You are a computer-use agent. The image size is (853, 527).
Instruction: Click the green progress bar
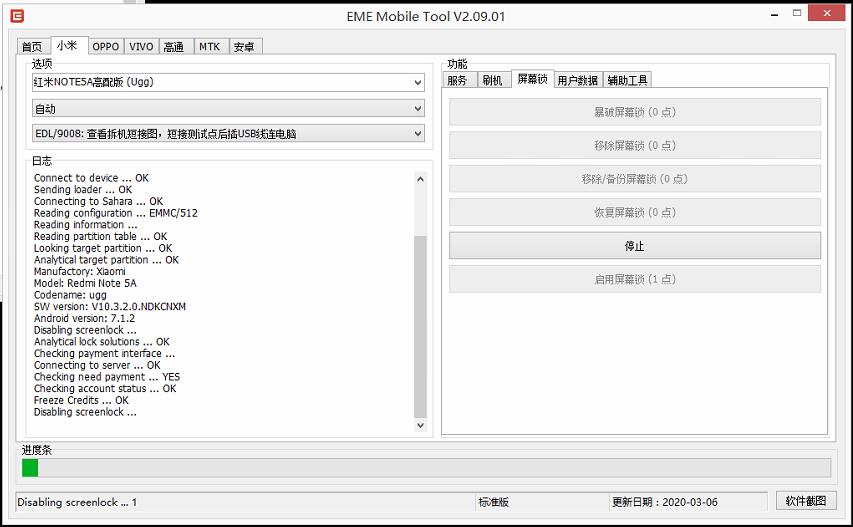(x=30, y=468)
